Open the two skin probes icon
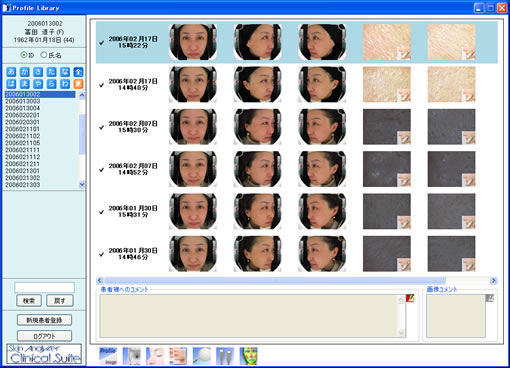Image resolution: width=510 pixels, height=368 pixels. coord(225,356)
